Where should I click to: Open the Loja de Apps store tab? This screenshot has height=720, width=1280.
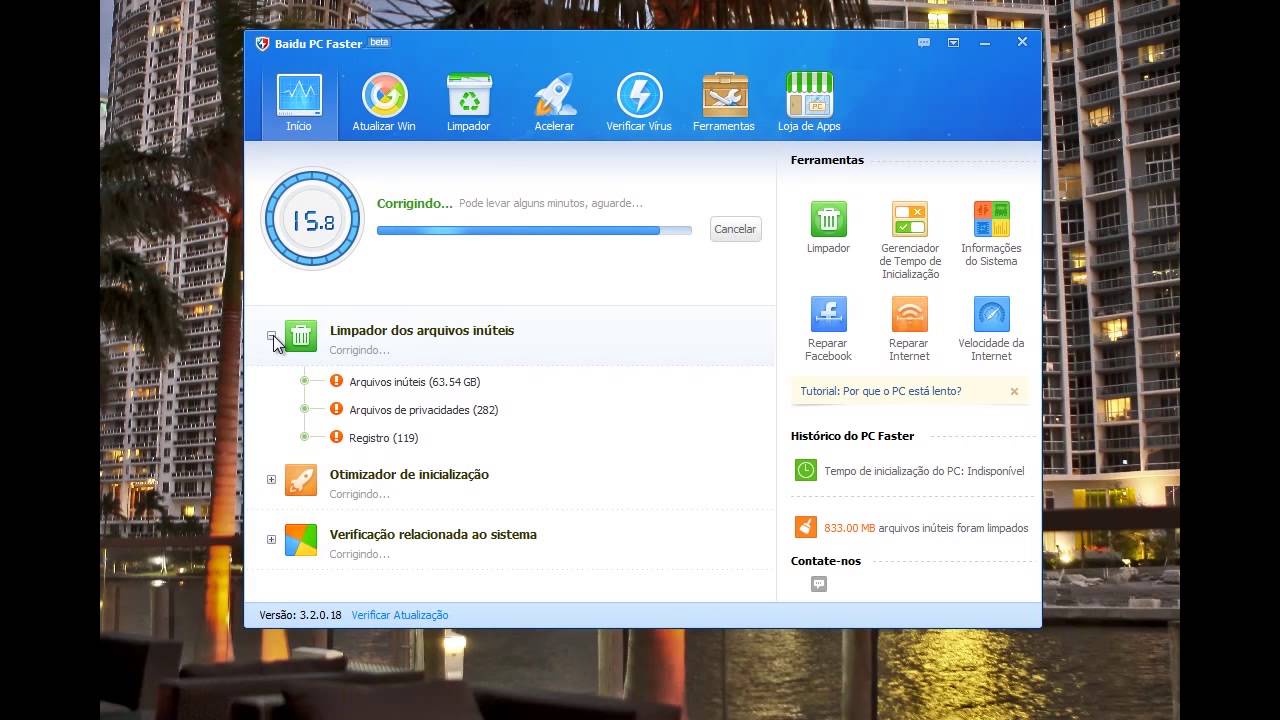809,104
